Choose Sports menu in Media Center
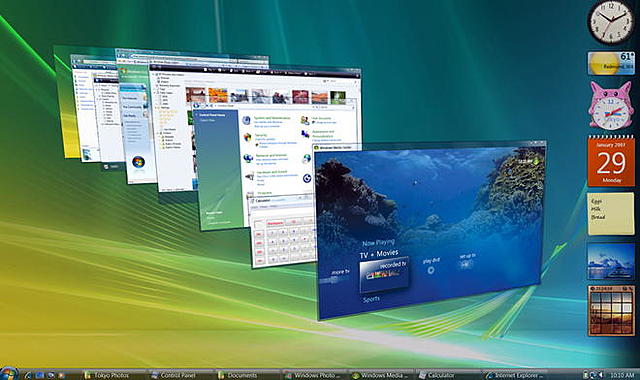Image resolution: width=640 pixels, height=380 pixels. pyautogui.click(x=371, y=299)
